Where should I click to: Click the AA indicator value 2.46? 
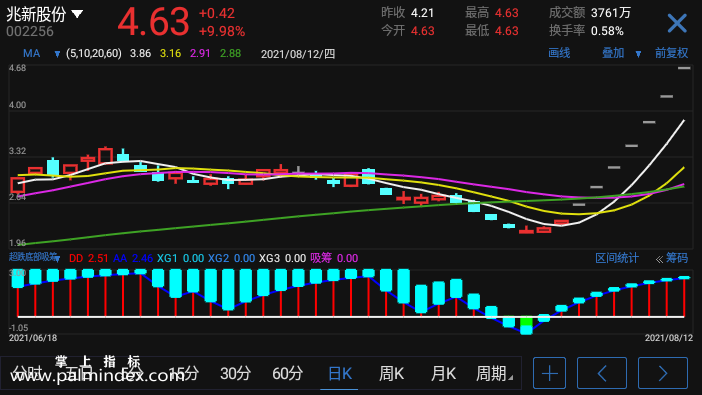(x=142, y=258)
